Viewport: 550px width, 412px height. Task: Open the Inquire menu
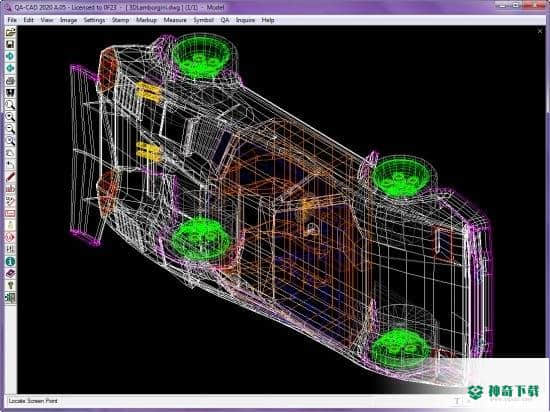pos(245,20)
